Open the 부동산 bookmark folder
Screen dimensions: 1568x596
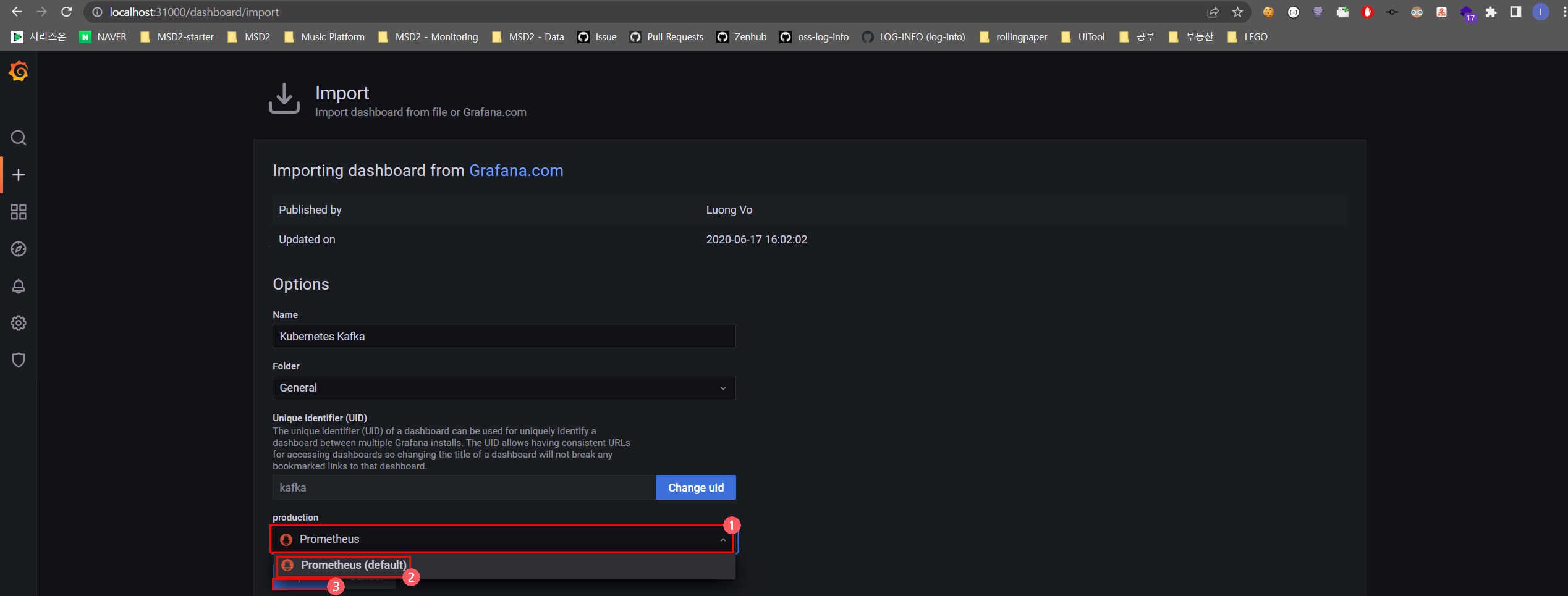(x=1191, y=37)
